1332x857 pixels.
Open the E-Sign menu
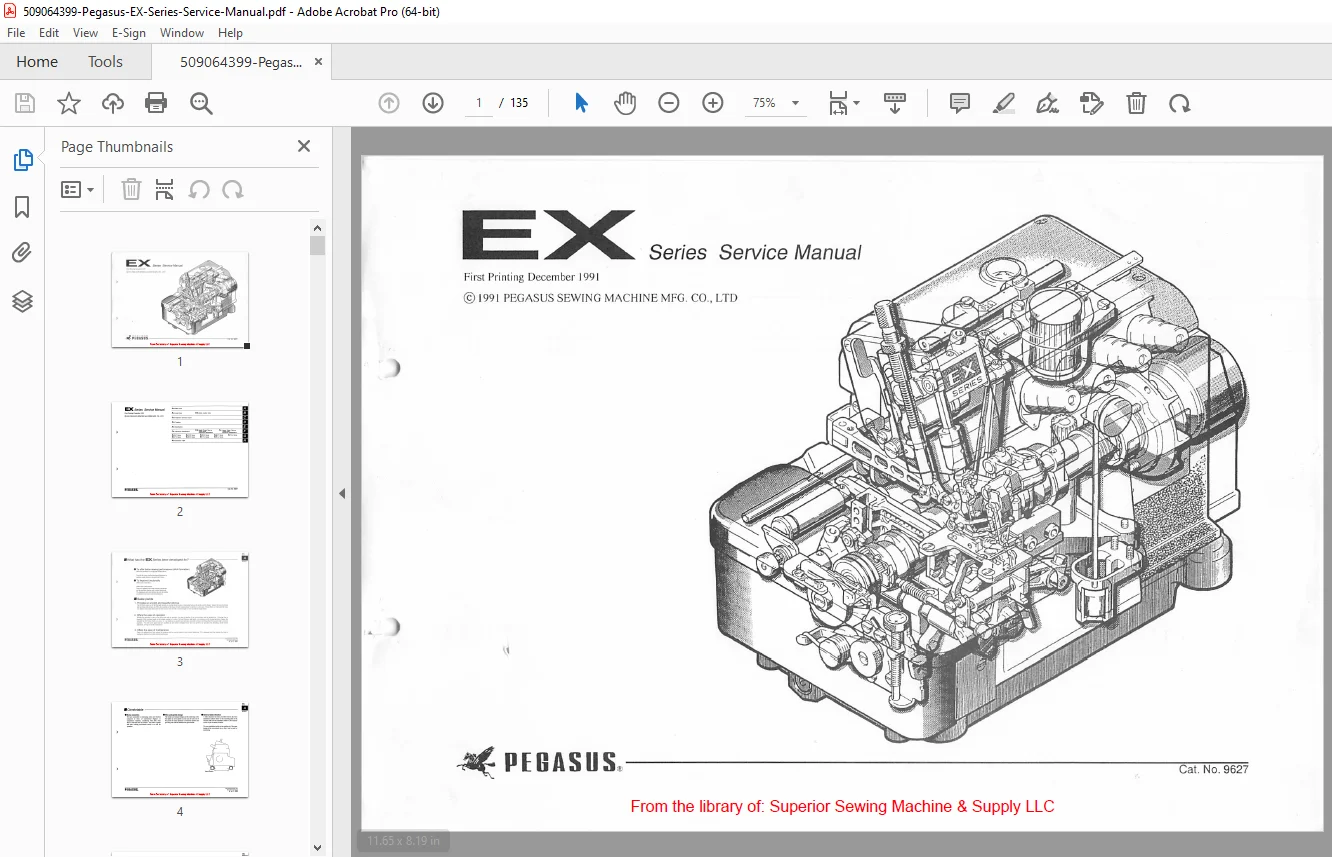coord(129,33)
